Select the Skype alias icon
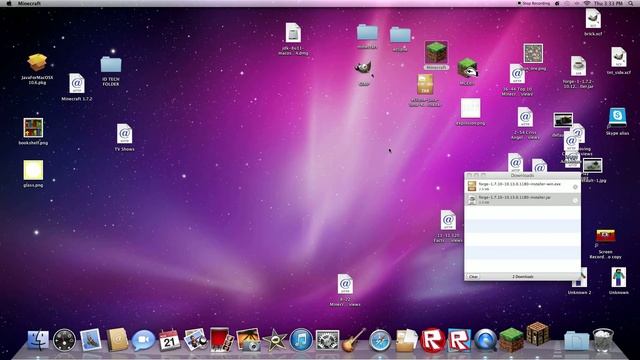Viewport: 640px width, 360px height. pos(617,118)
